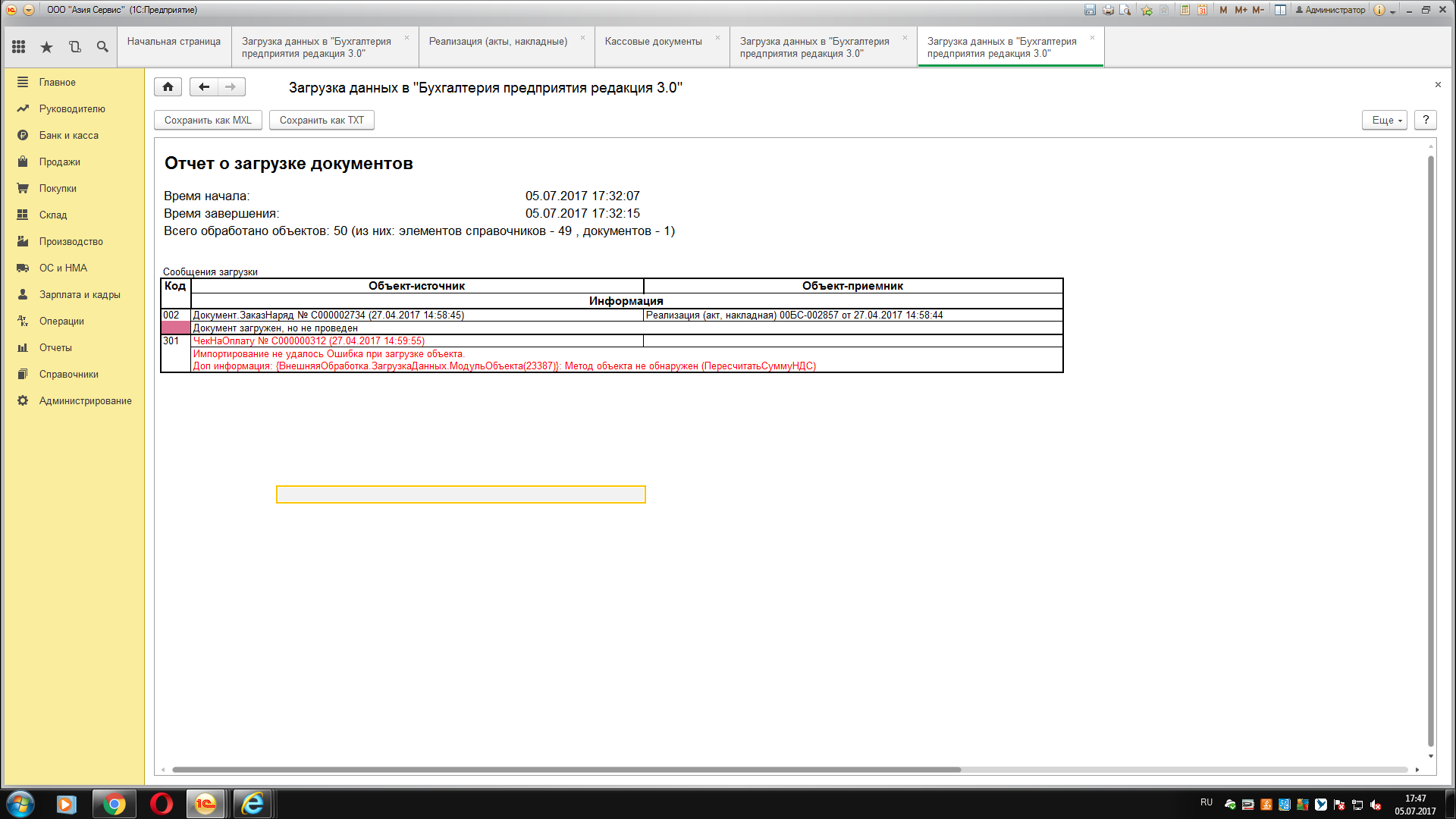This screenshot has height=819, width=1456.
Task: Open Print preview (page with magnifier) icon
Action: click(x=1125, y=10)
